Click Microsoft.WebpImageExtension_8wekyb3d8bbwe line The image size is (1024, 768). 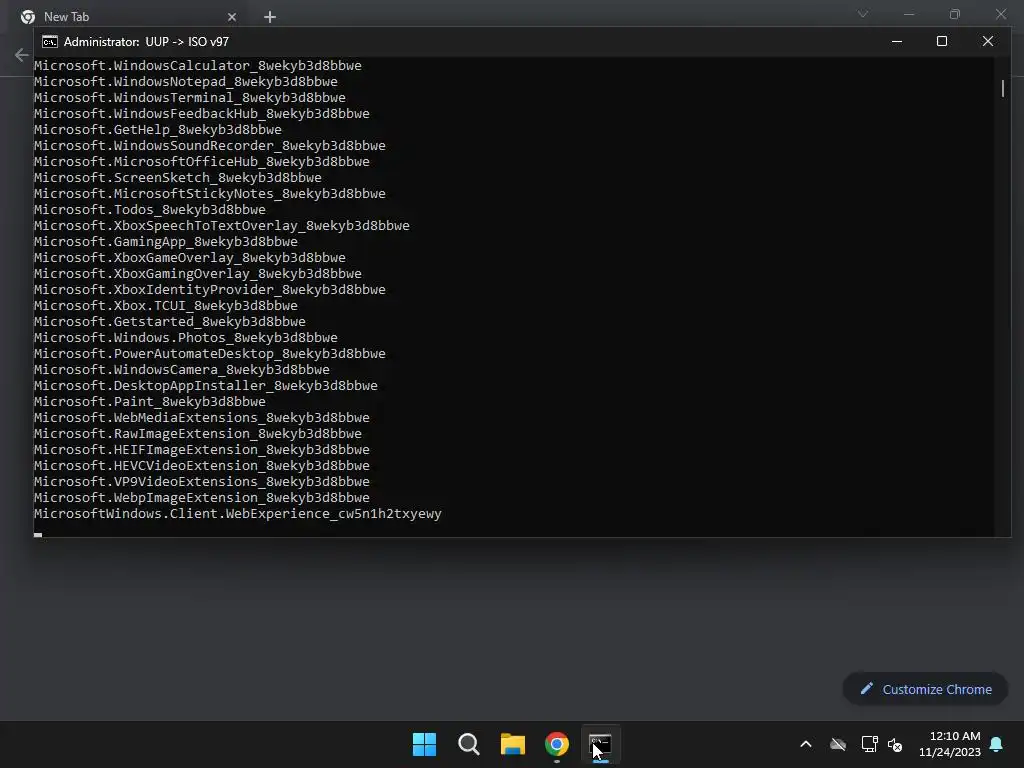click(202, 498)
